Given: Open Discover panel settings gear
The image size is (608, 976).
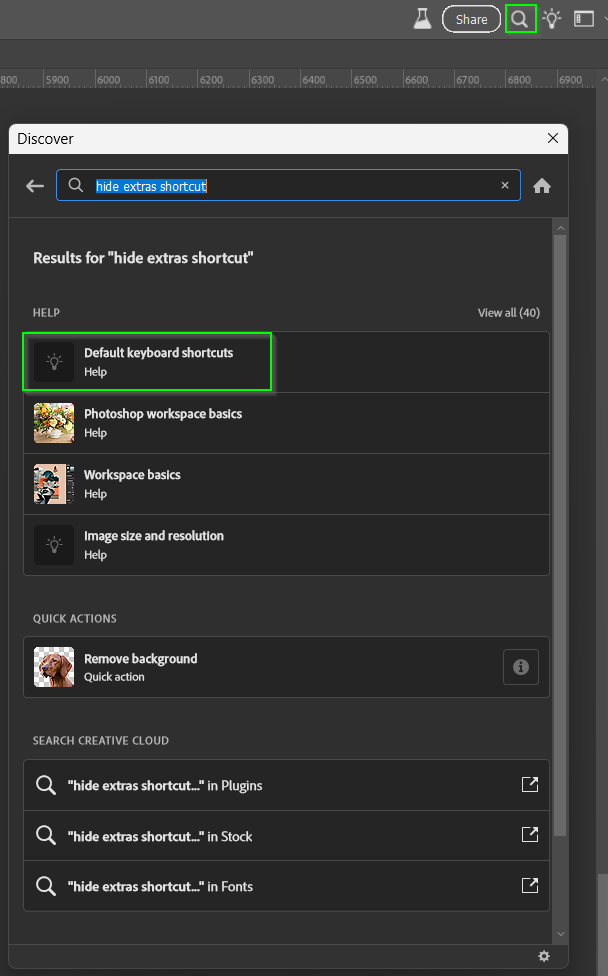Looking at the screenshot, I should click(544, 956).
